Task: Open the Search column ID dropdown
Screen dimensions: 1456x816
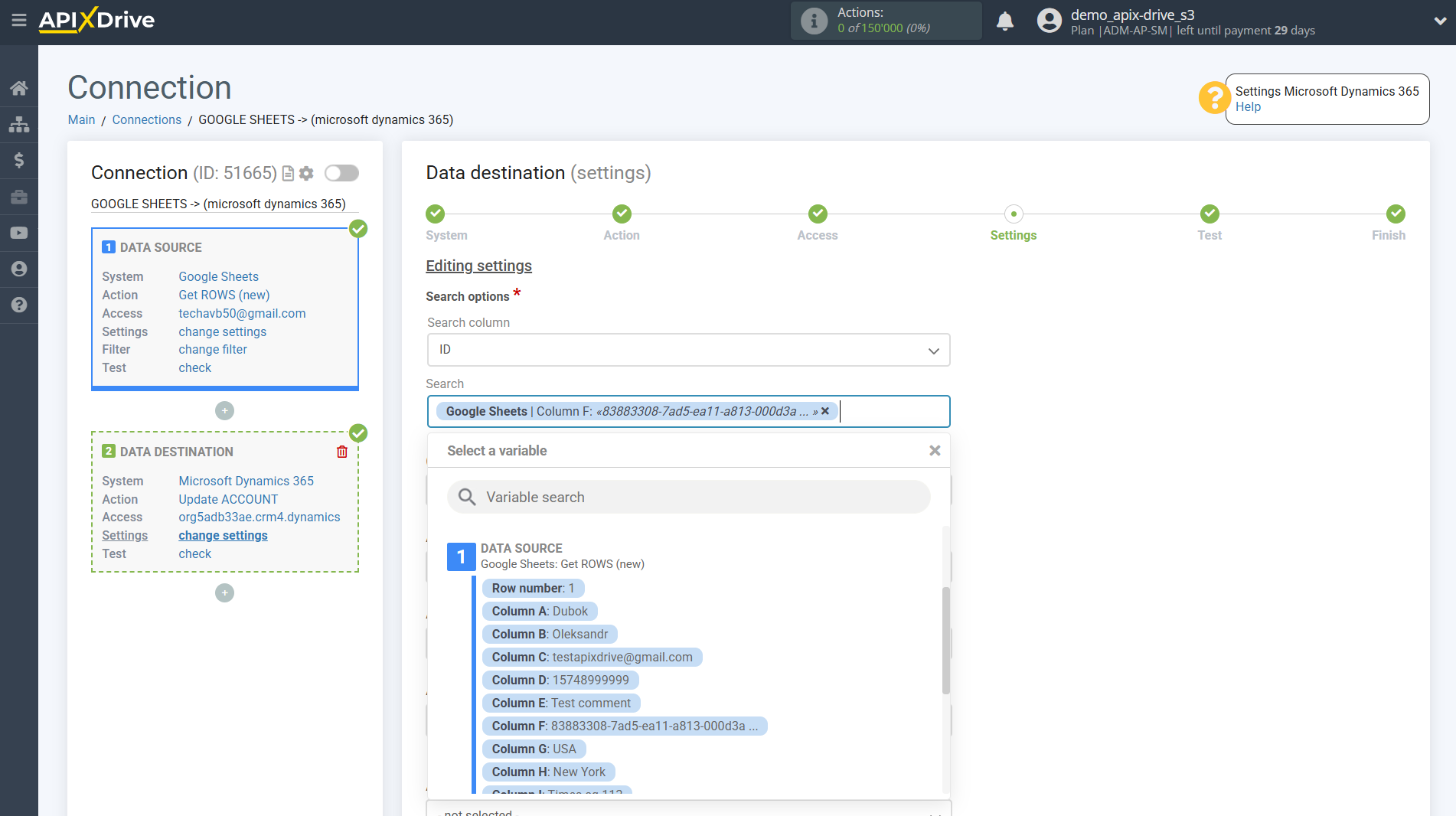Action: click(689, 350)
